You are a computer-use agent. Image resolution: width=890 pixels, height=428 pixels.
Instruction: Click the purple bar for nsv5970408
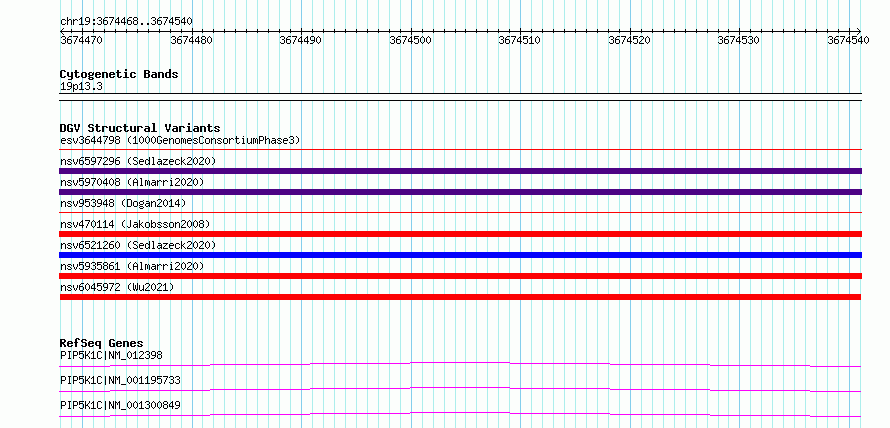pos(460,192)
